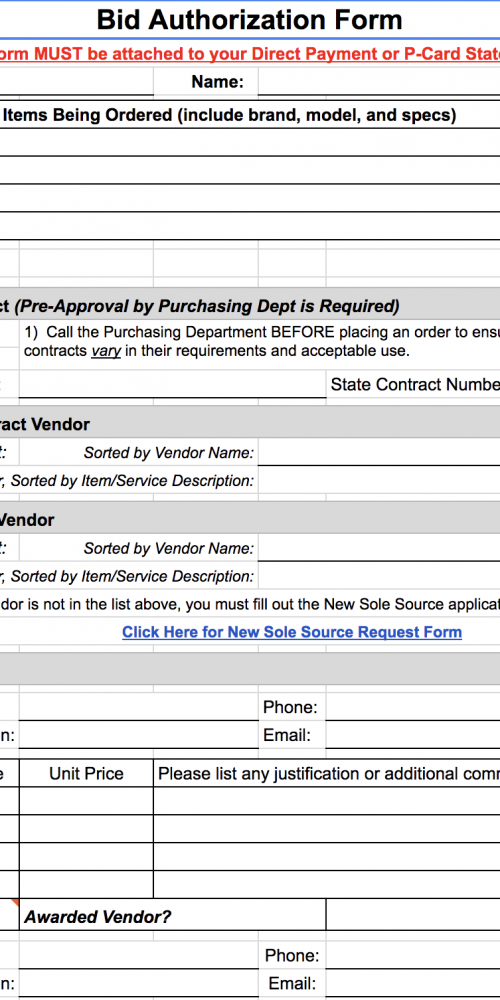This screenshot has width=500, height=1000.
Task: Select first Sorted by Item/Service Description cell
Action: 379,480
